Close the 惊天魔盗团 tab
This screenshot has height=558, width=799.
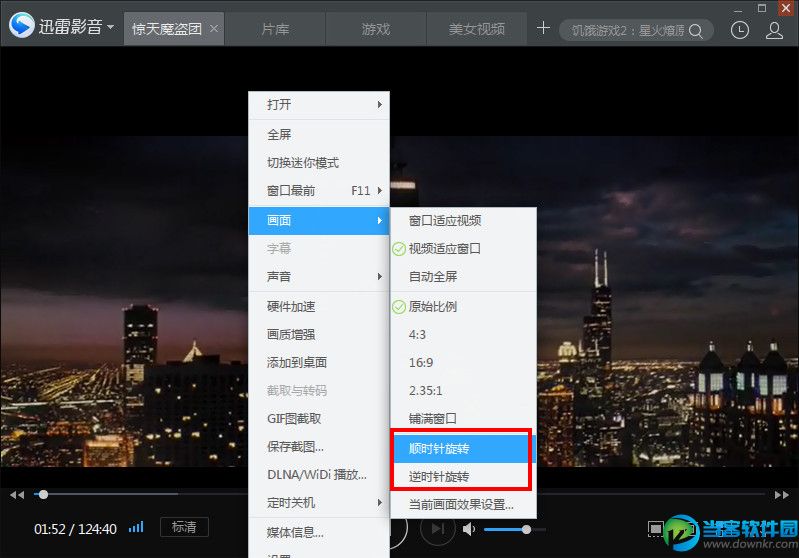coord(215,29)
